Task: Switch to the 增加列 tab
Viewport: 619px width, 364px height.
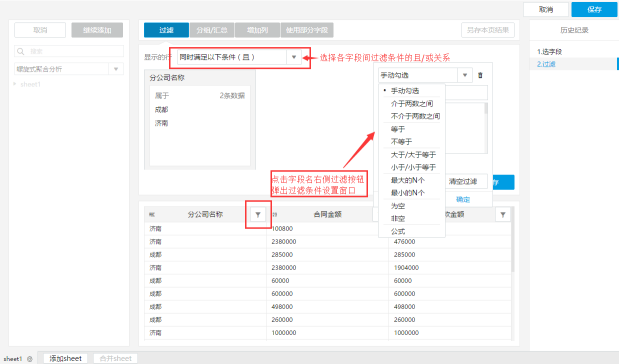Action: [257, 30]
